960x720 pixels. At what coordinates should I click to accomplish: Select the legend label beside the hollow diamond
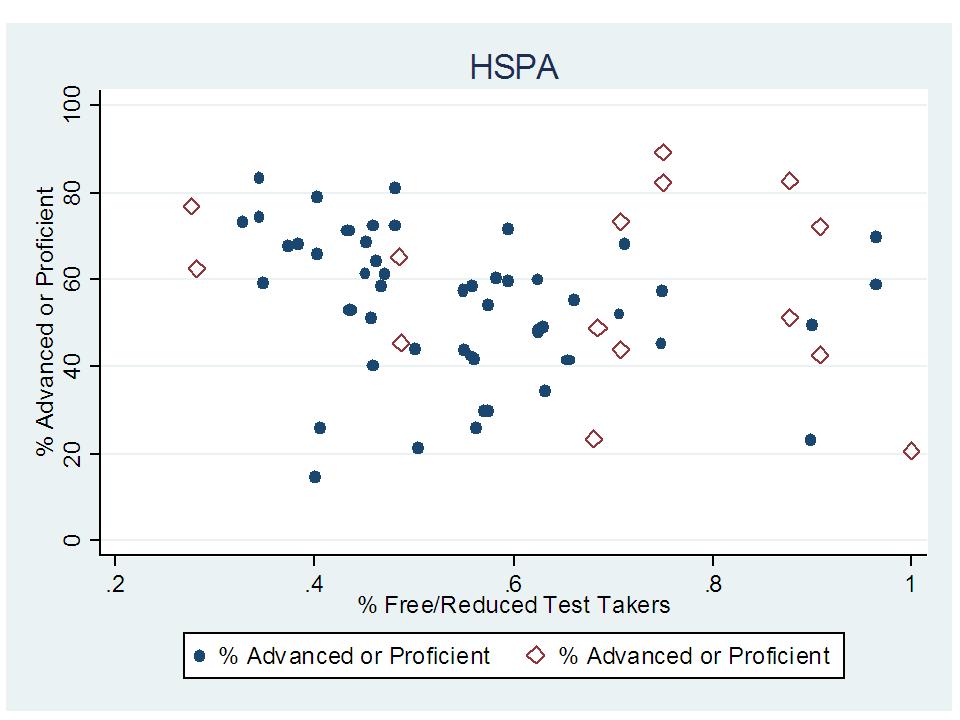click(x=694, y=656)
